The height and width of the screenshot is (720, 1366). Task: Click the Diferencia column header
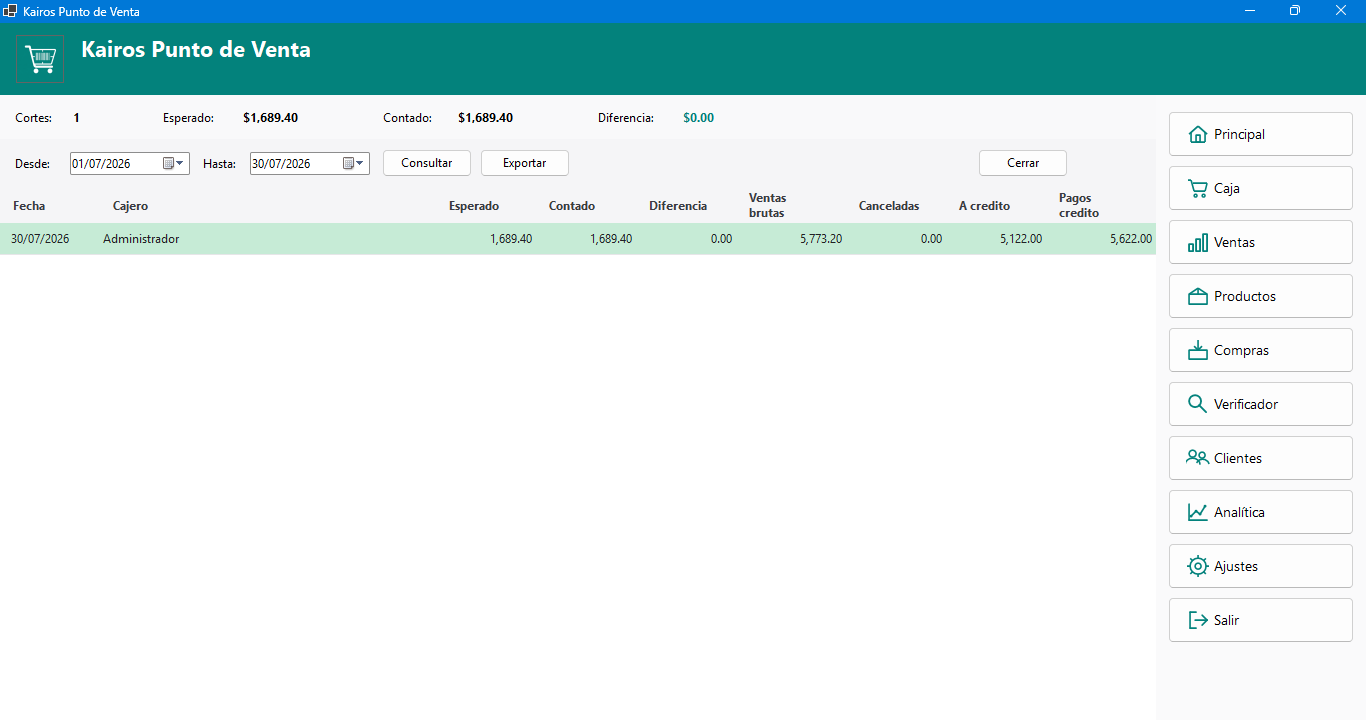coord(678,206)
